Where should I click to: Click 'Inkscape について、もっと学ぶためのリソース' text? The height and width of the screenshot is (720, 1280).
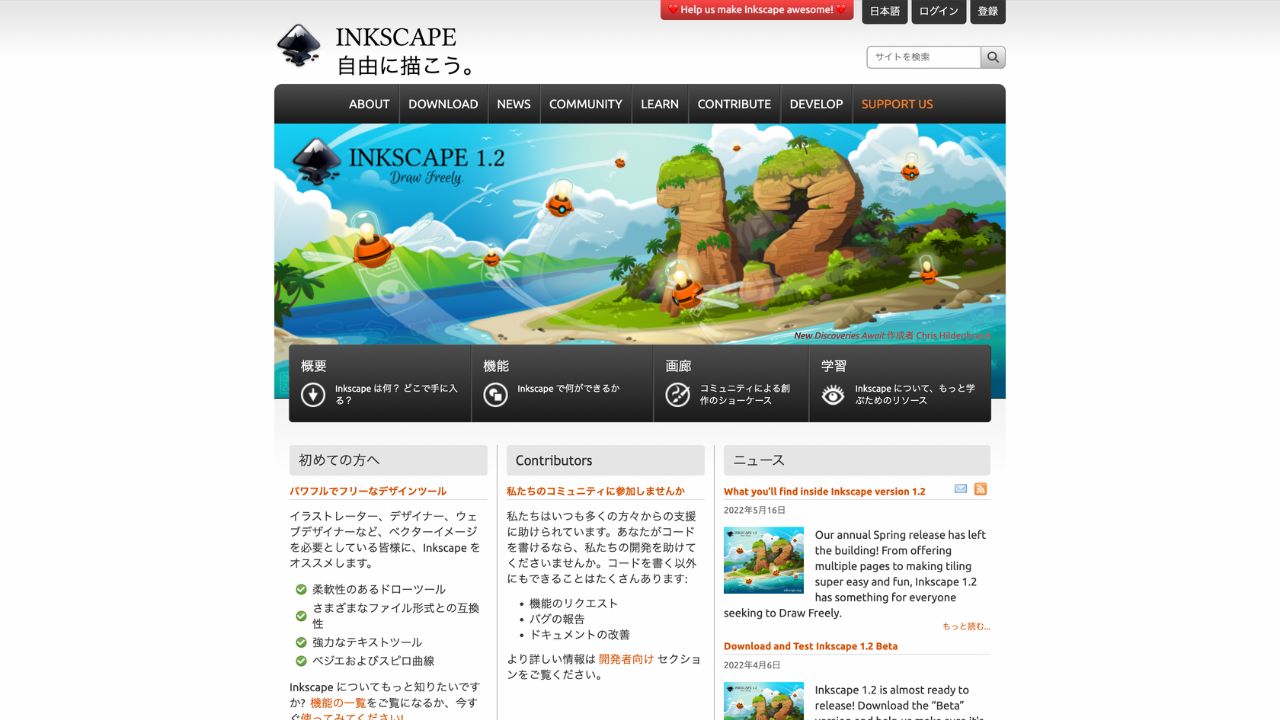click(915, 394)
